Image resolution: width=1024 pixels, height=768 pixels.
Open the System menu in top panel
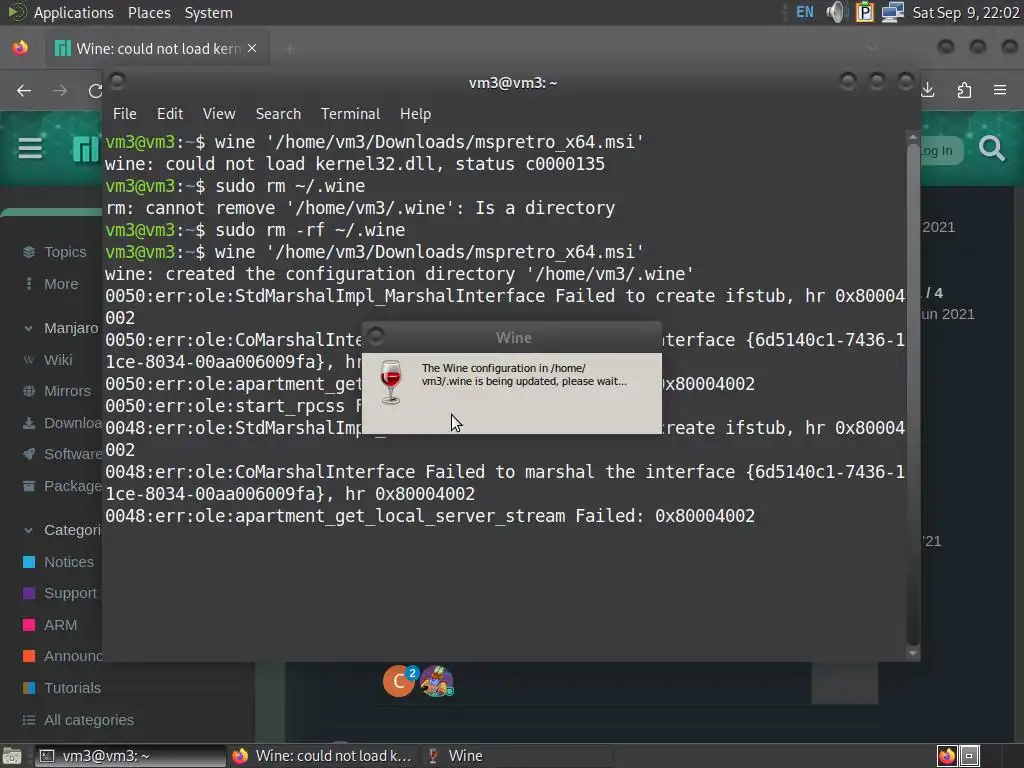208,12
